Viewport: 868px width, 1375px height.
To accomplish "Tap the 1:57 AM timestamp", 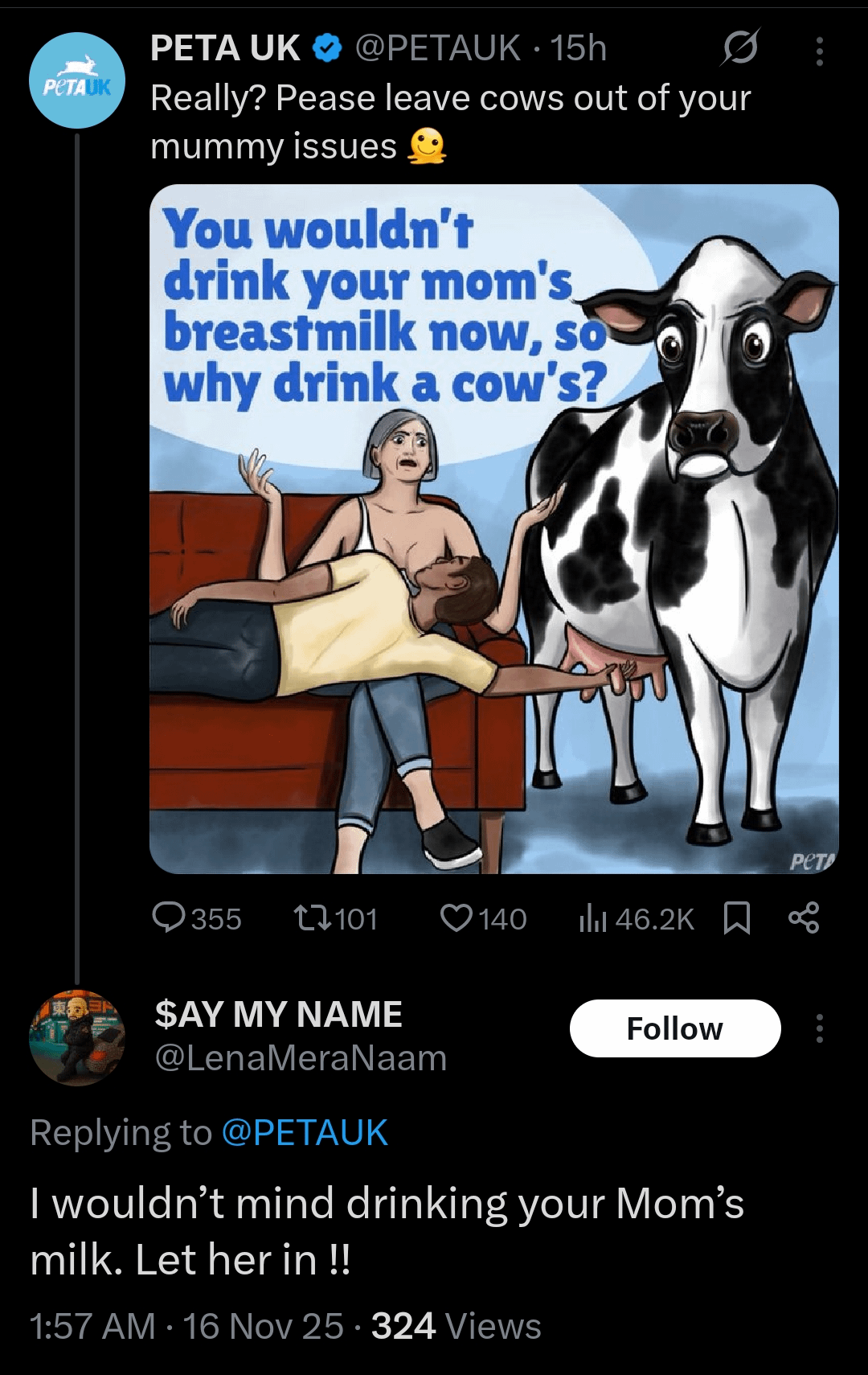I will point(92,1326).
